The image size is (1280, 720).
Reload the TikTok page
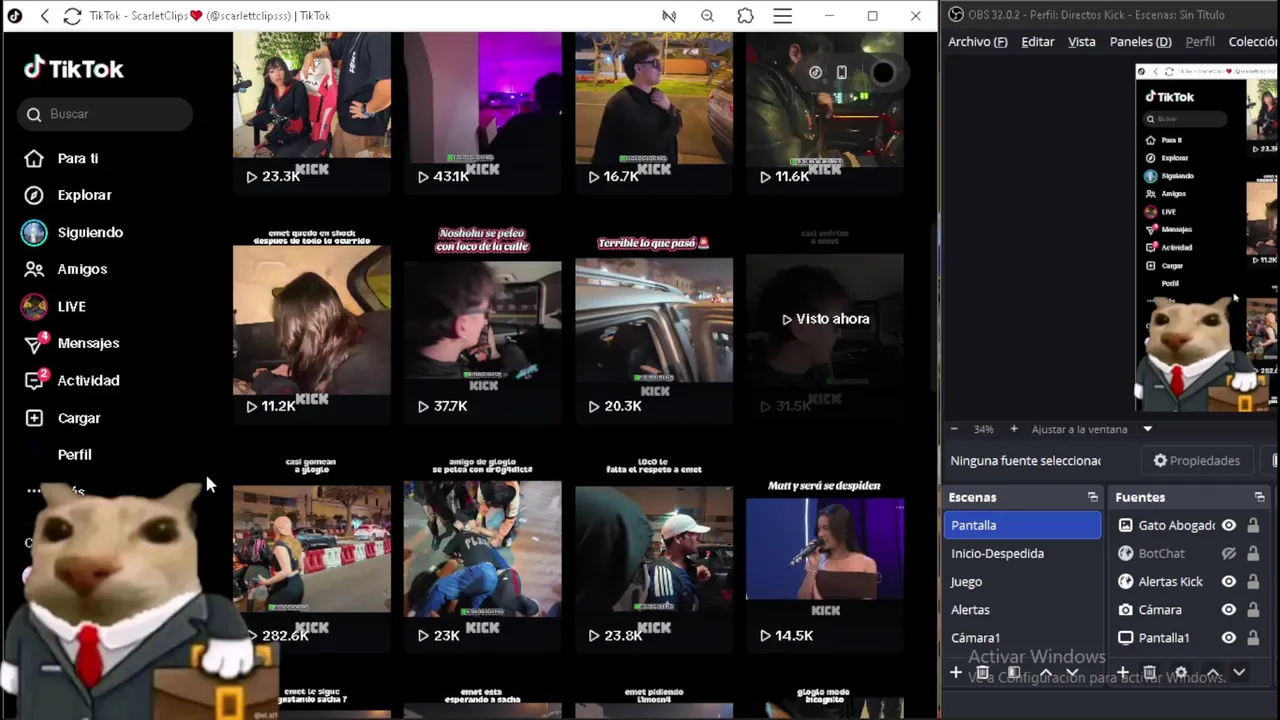point(72,16)
